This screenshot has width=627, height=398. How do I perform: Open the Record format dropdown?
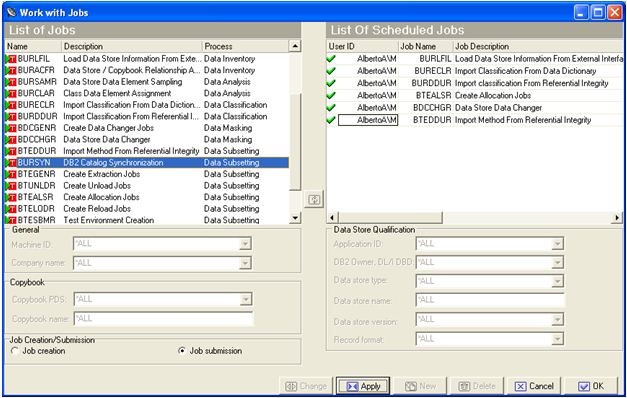coord(557,339)
